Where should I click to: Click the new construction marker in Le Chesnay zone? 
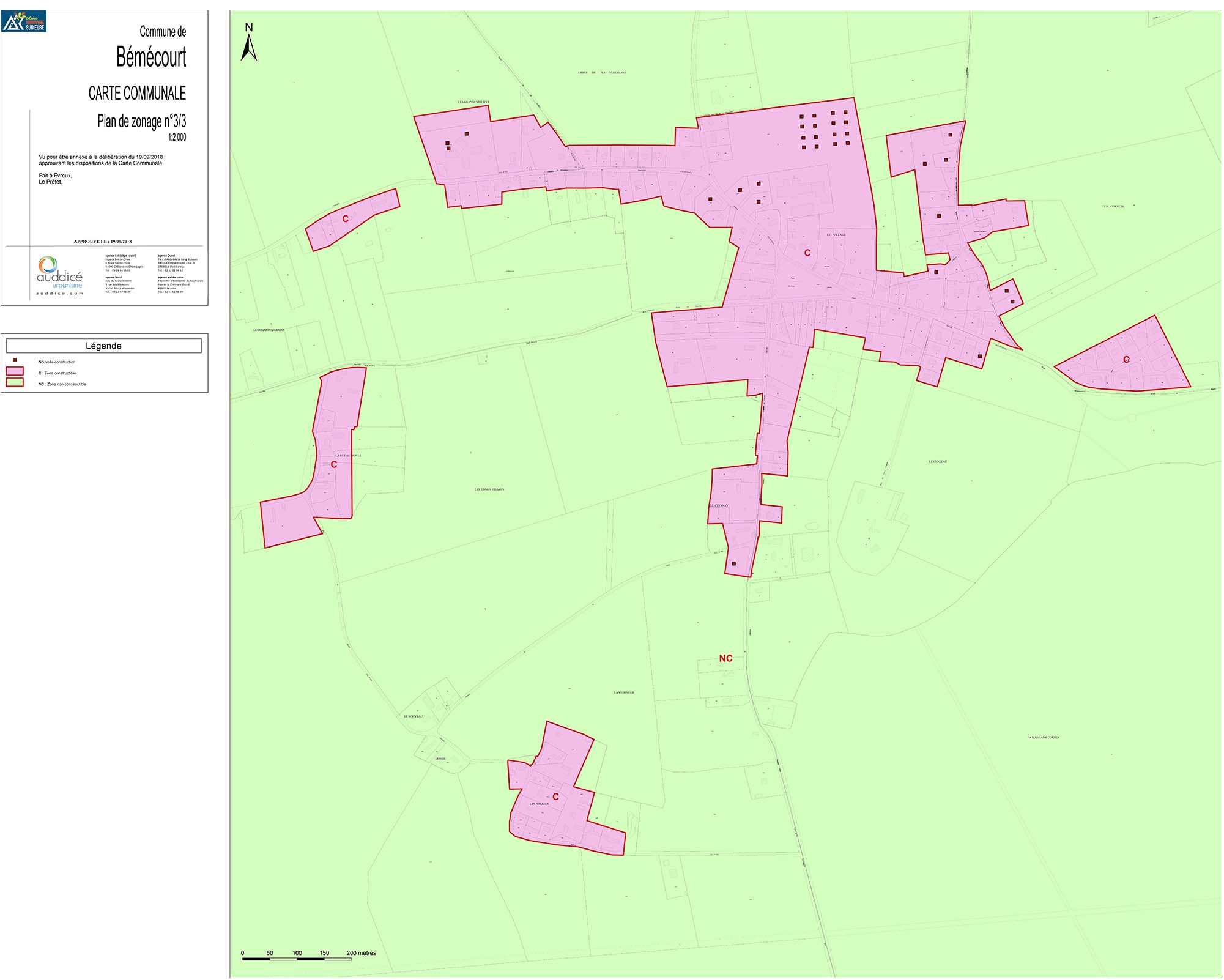(733, 563)
